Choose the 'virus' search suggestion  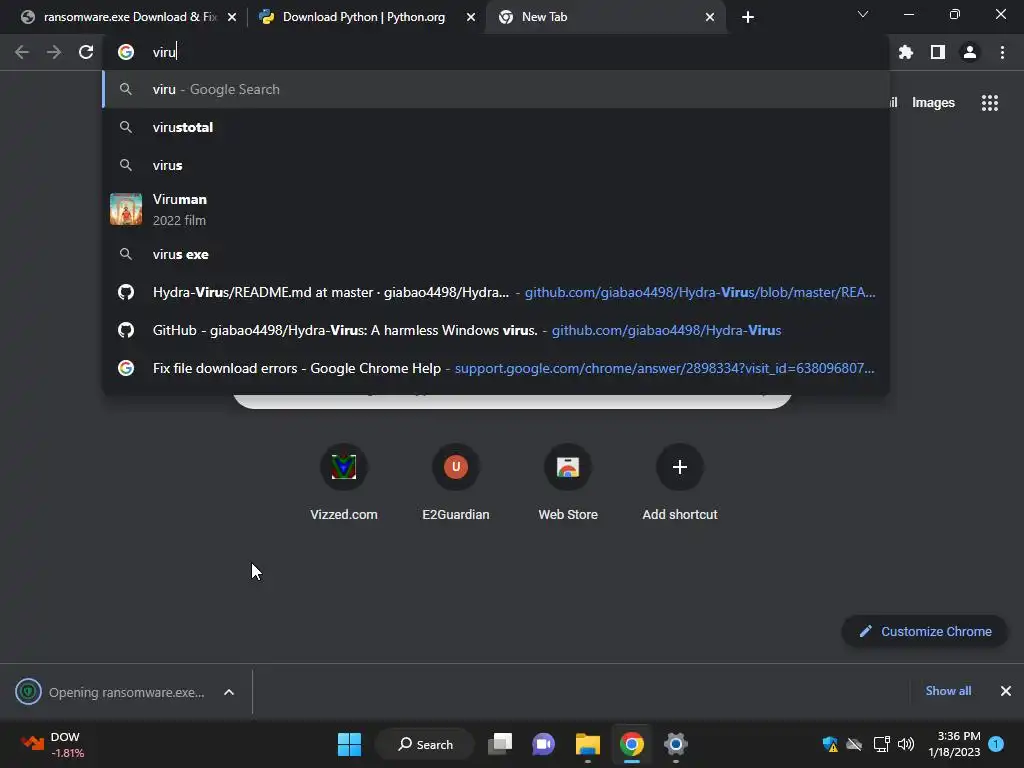coord(496,165)
